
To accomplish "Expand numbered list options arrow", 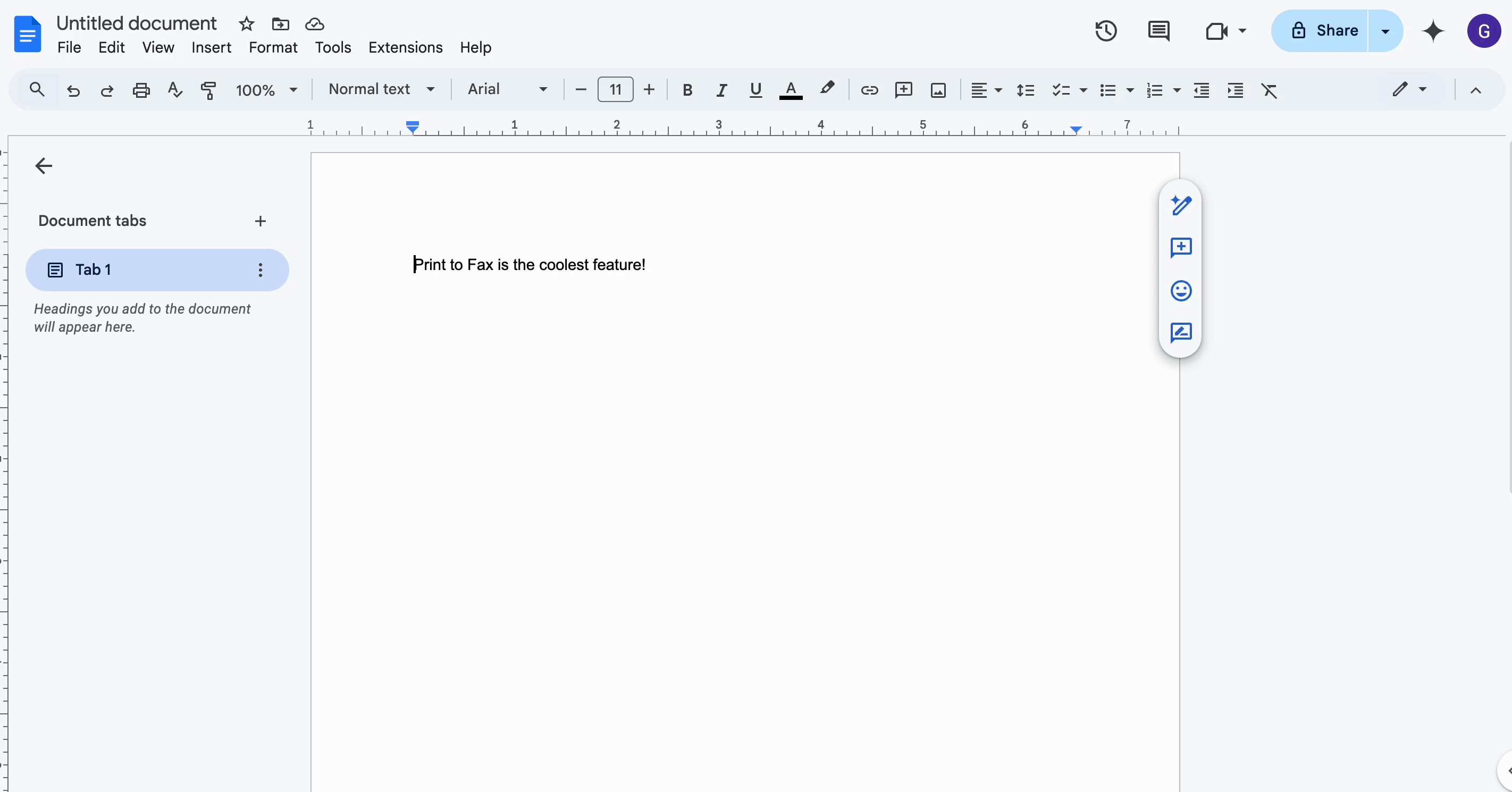I will tap(1177, 90).
